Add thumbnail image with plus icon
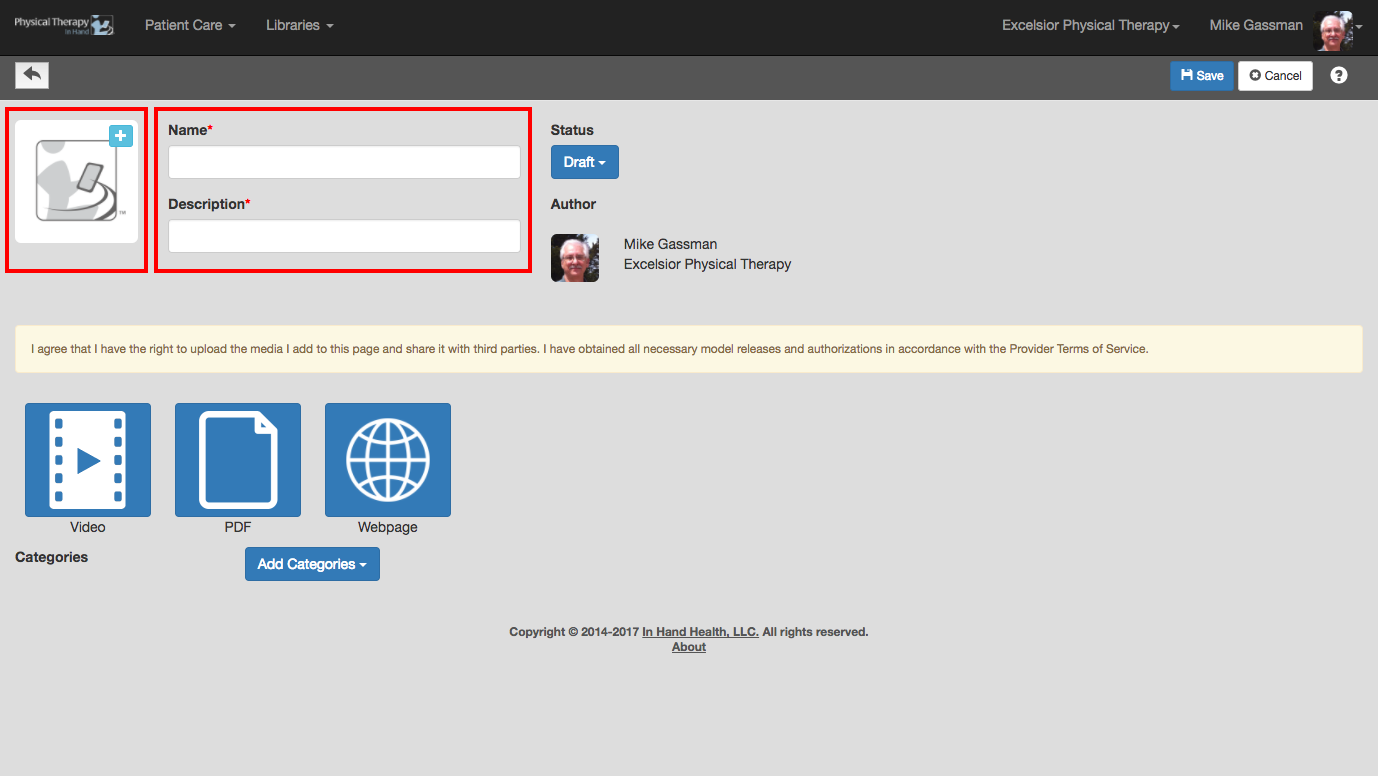Viewport: 1378px width, 776px height. [x=121, y=136]
